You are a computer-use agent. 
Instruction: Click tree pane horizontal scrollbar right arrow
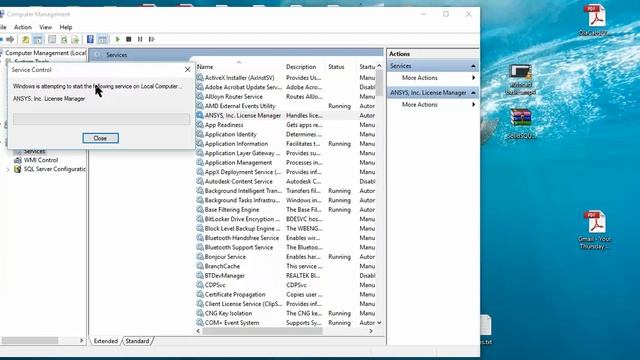[x=81, y=340]
